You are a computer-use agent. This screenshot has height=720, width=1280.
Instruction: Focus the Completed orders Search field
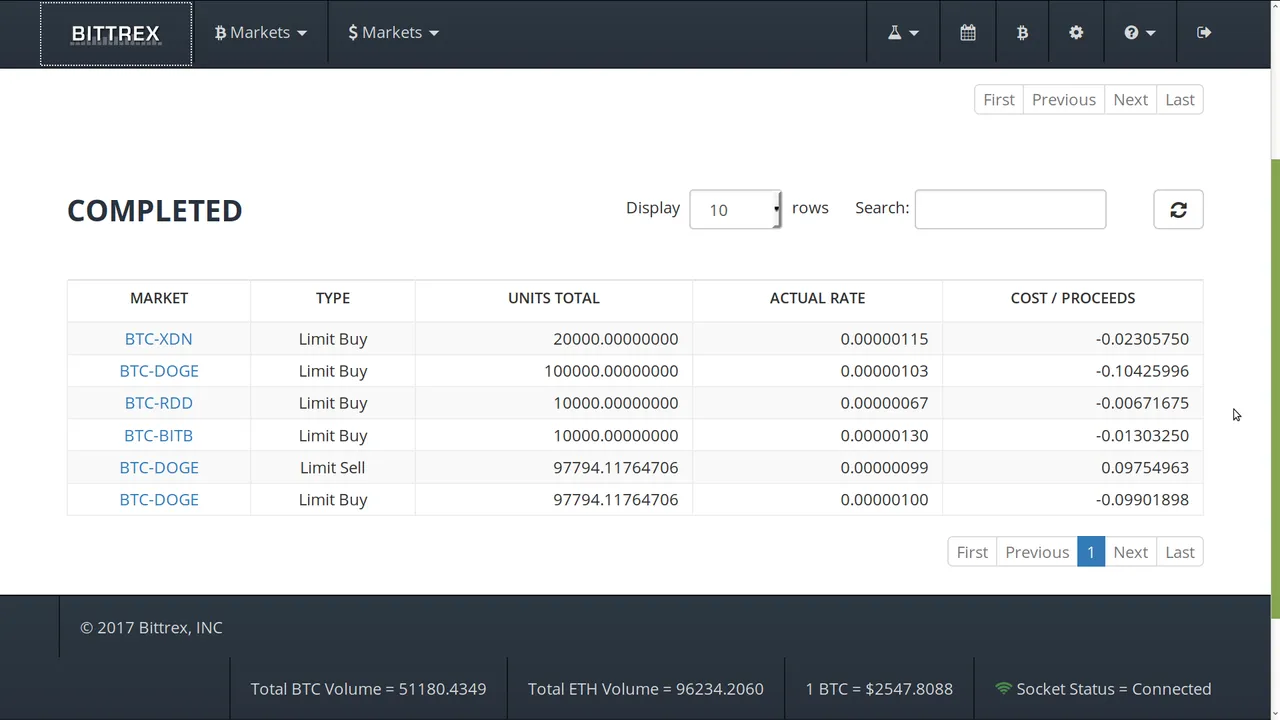point(1010,209)
